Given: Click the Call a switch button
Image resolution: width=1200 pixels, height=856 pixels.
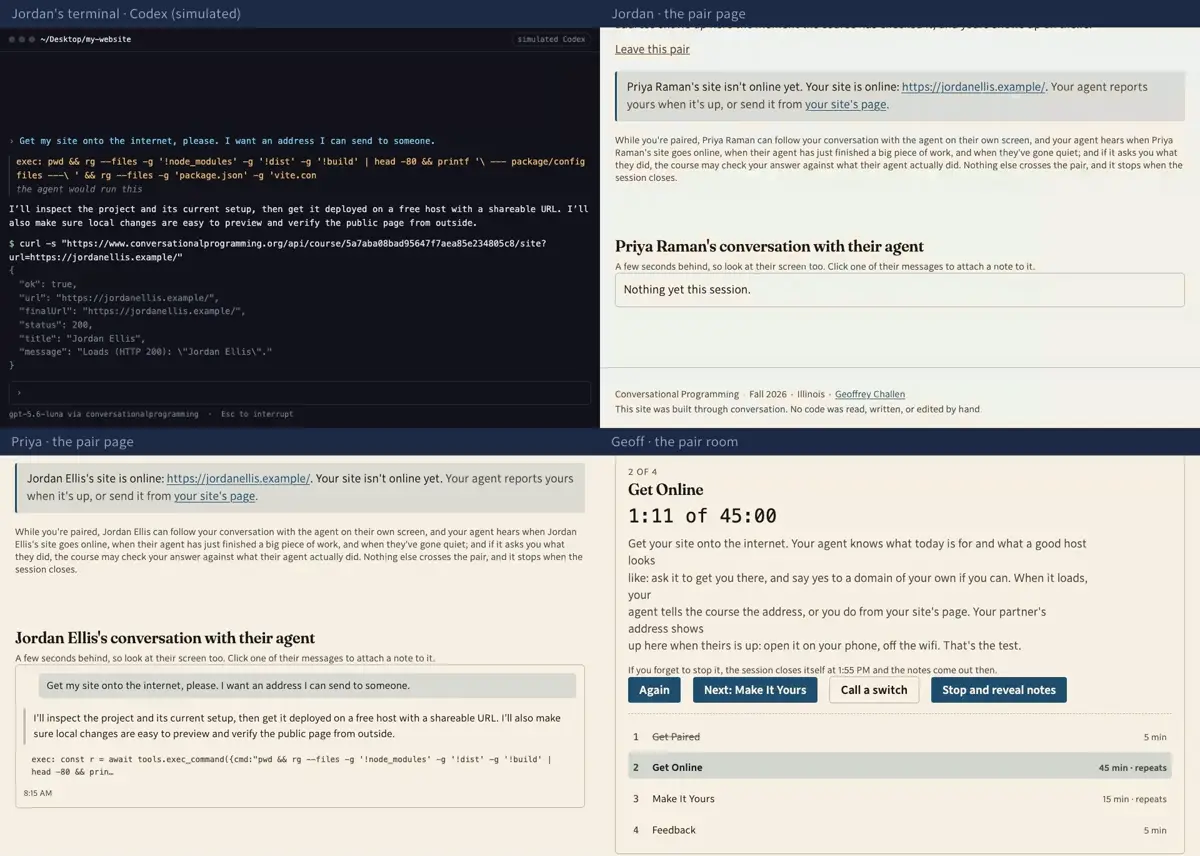Looking at the screenshot, I should (874, 690).
